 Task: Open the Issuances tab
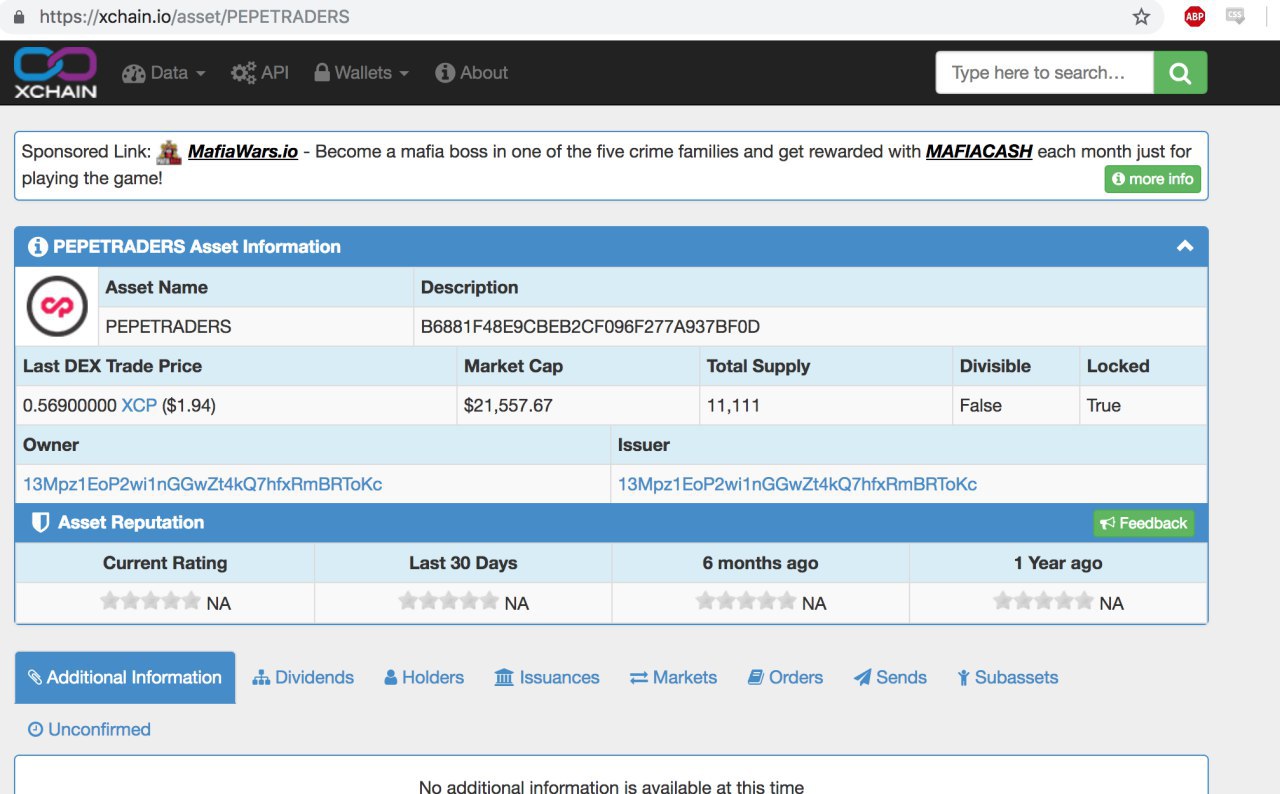(x=547, y=678)
